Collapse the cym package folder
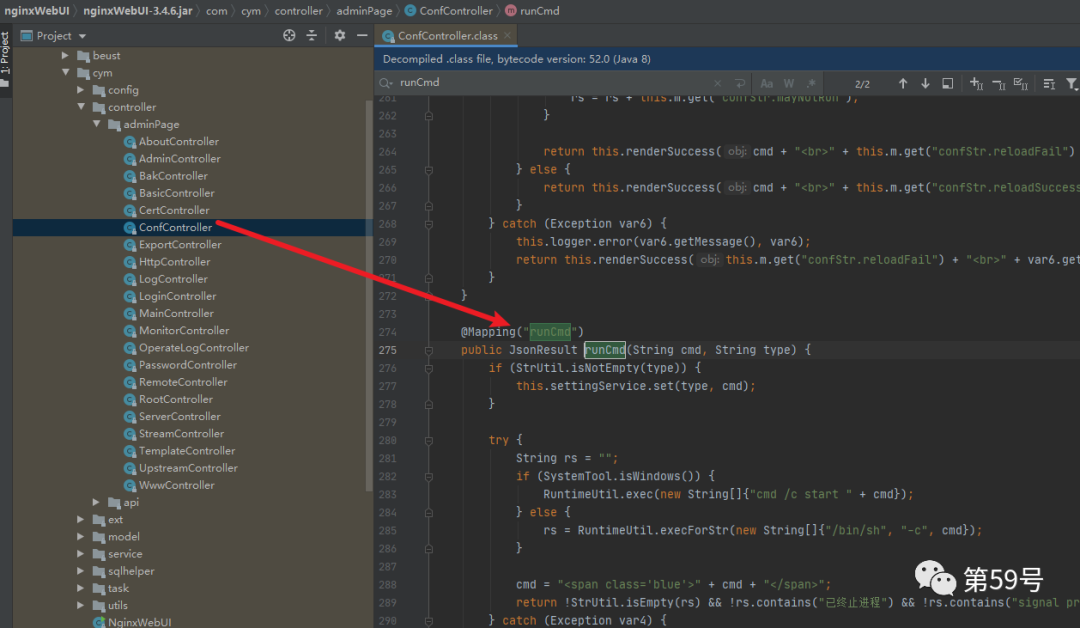Image resolution: width=1080 pixels, height=628 pixels. coord(65,72)
